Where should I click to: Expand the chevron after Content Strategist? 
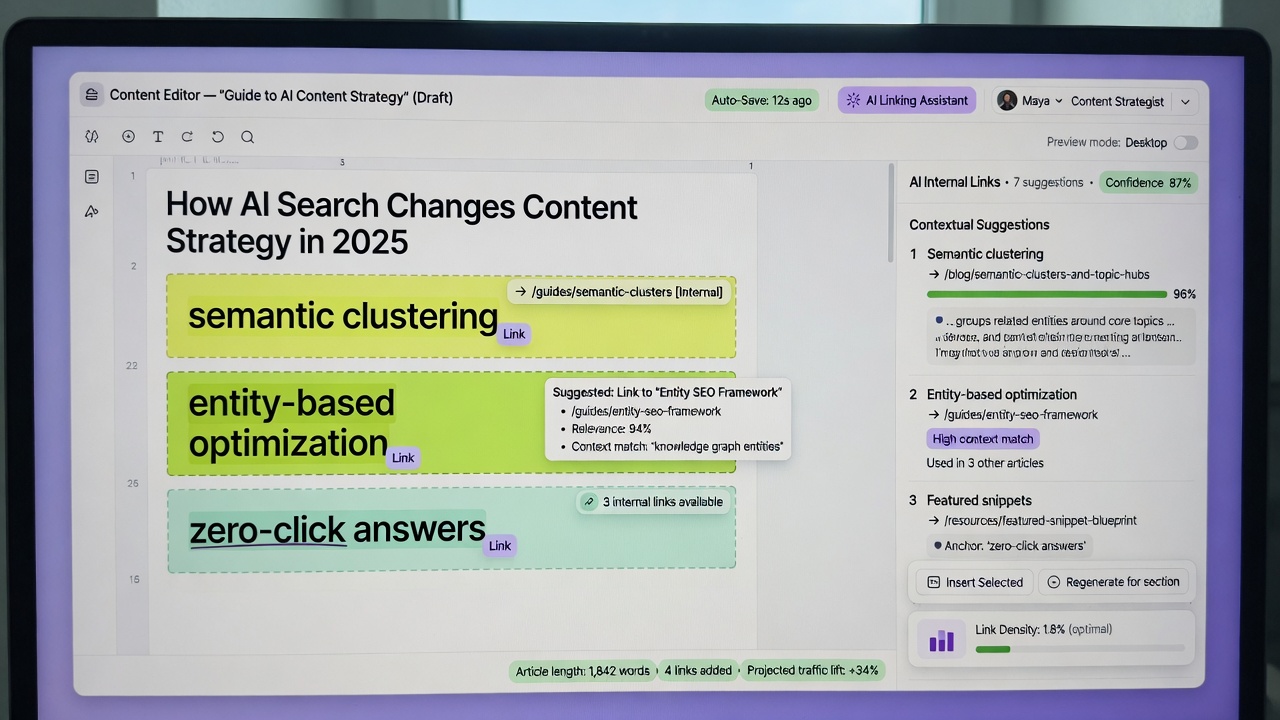pyautogui.click(x=1185, y=101)
